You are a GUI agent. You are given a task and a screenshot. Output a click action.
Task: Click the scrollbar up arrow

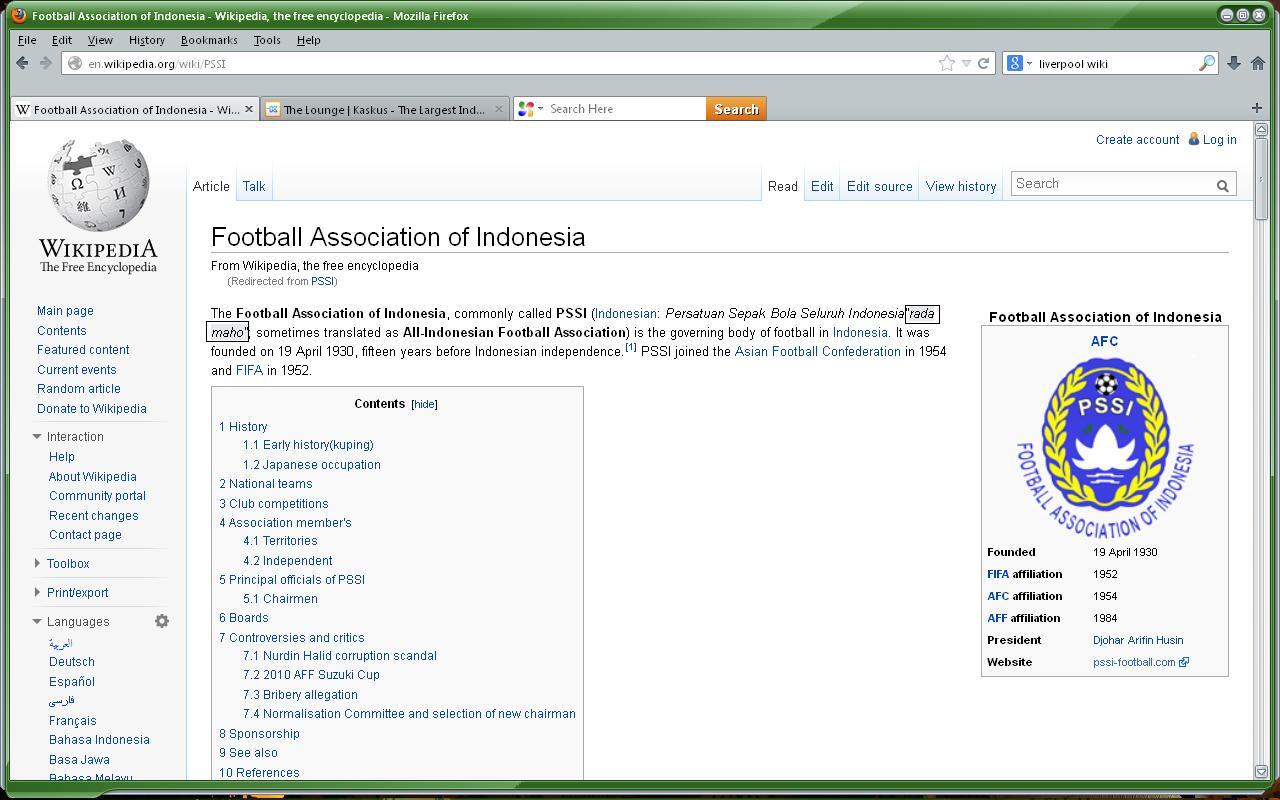(1260, 129)
